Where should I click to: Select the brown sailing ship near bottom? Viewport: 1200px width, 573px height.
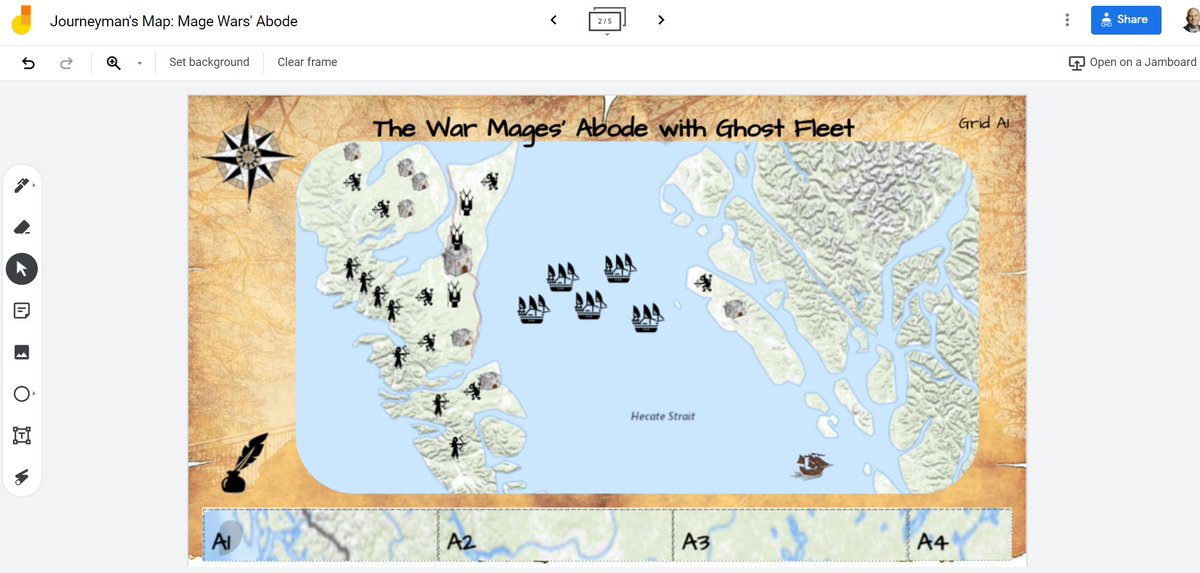[x=812, y=465]
